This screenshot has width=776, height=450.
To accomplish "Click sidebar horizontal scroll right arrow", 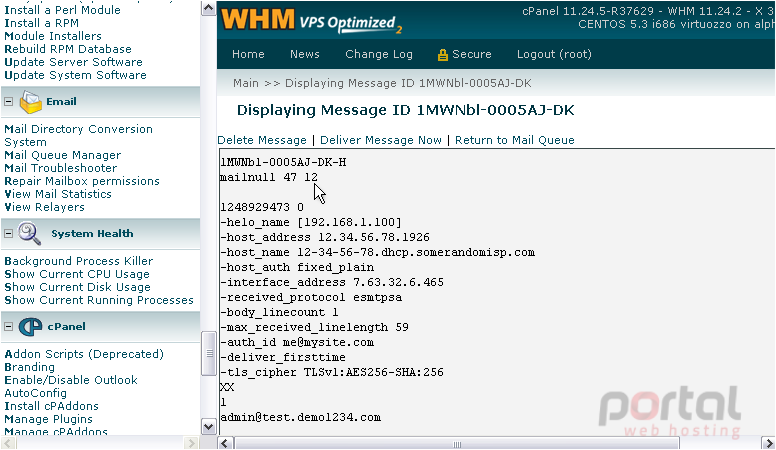I will 191,443.
